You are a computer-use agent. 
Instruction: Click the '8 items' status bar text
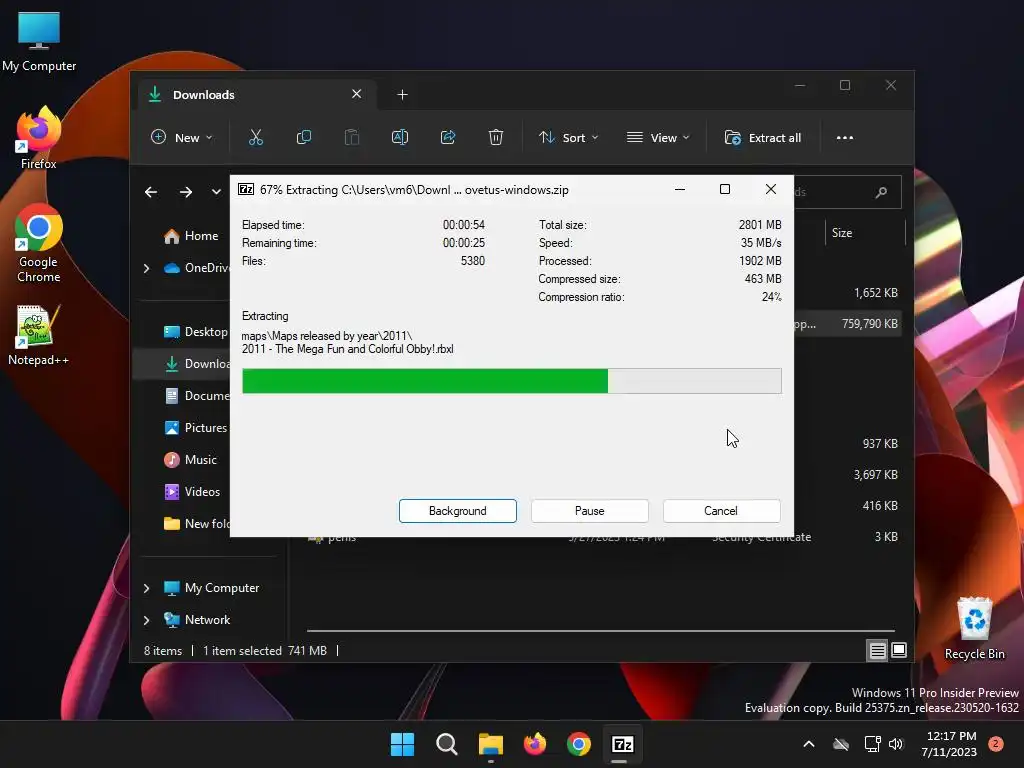point(163,651)
